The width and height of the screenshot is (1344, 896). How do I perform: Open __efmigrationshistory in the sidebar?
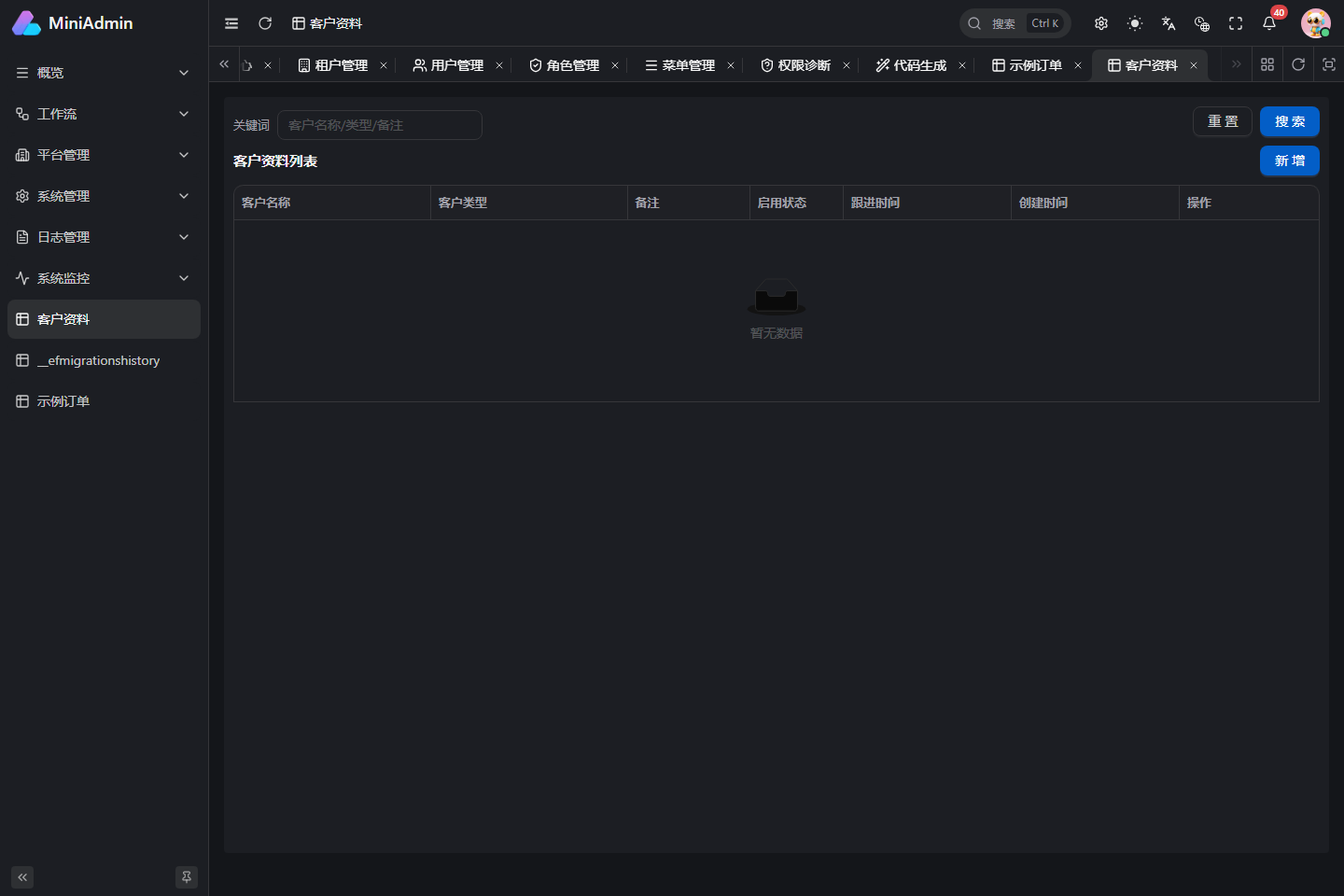tap(104, 360)
